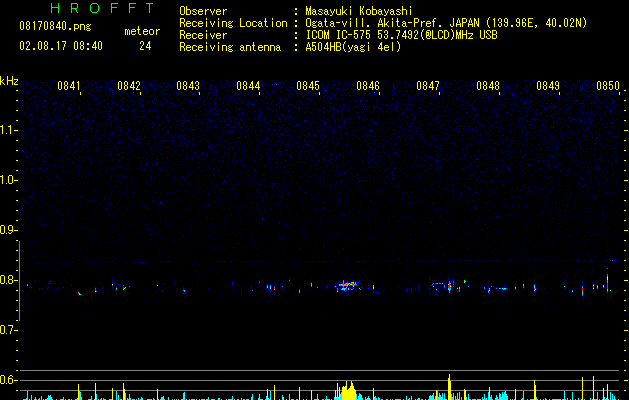Click the ICOM IC-575 53.7492 receiver text
This screenshot has width=629, height=400.
[x=401, y=35]
